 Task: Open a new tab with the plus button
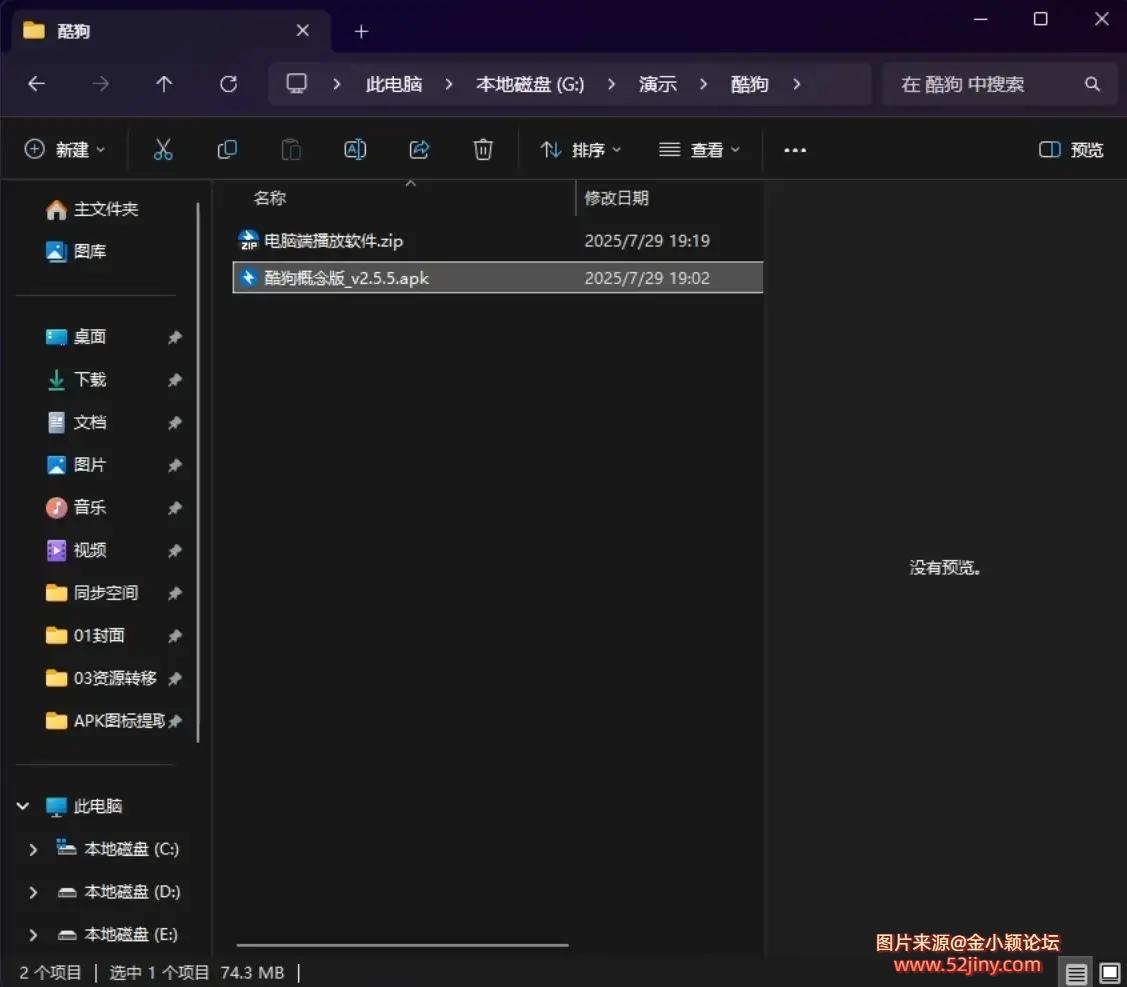click(x=361, y=31)
